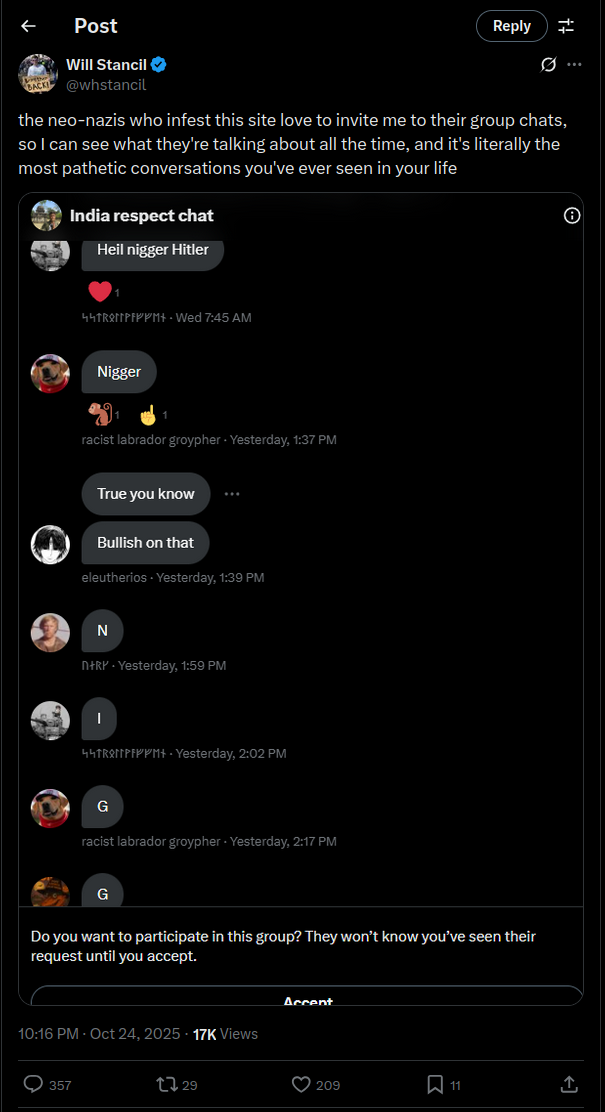Open reply filter settings icon
This screenshot has width=605, height=1112.
coord(566,26)
